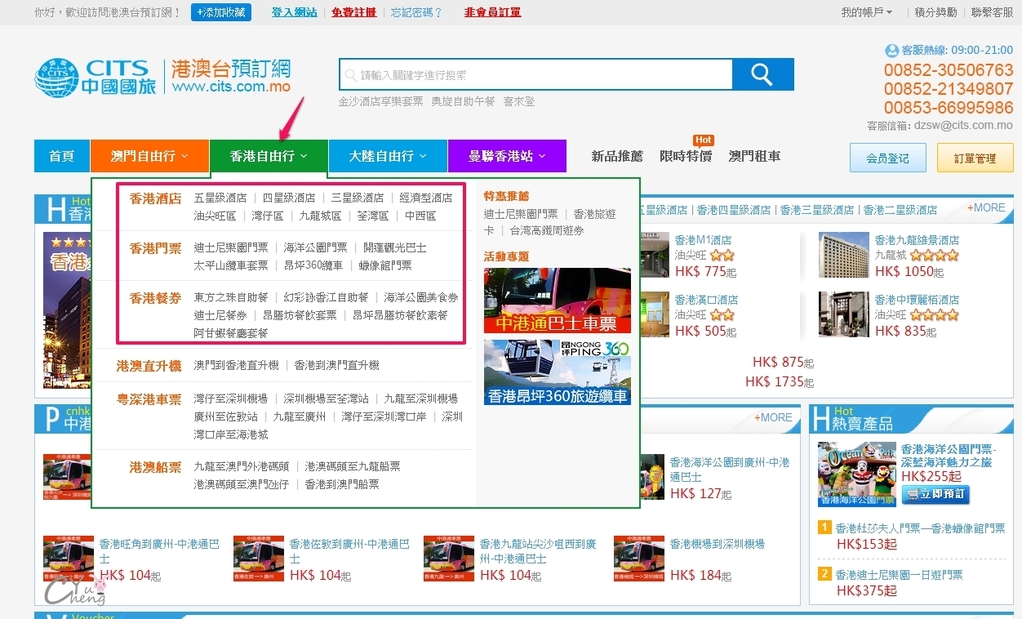The image size is (1022, 619).
Task: Click the 登入網站 login link
Action: [x=294, y=13]
